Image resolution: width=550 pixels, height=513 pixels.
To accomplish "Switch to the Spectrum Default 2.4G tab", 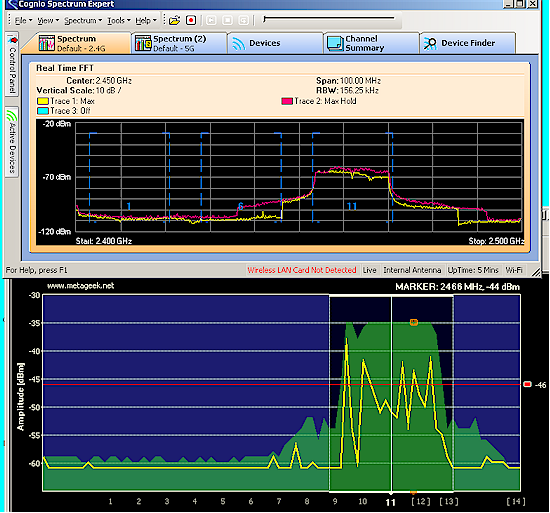I will [76, 43].
